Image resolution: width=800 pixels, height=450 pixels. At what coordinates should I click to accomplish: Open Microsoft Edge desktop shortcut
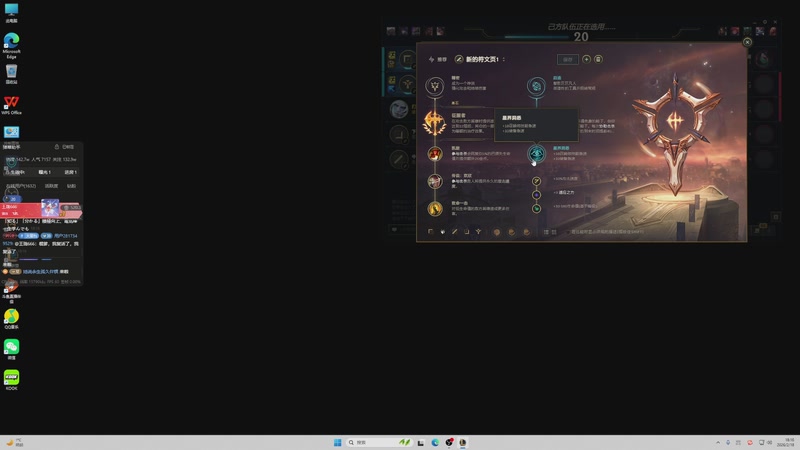click(x=11, y=46)
